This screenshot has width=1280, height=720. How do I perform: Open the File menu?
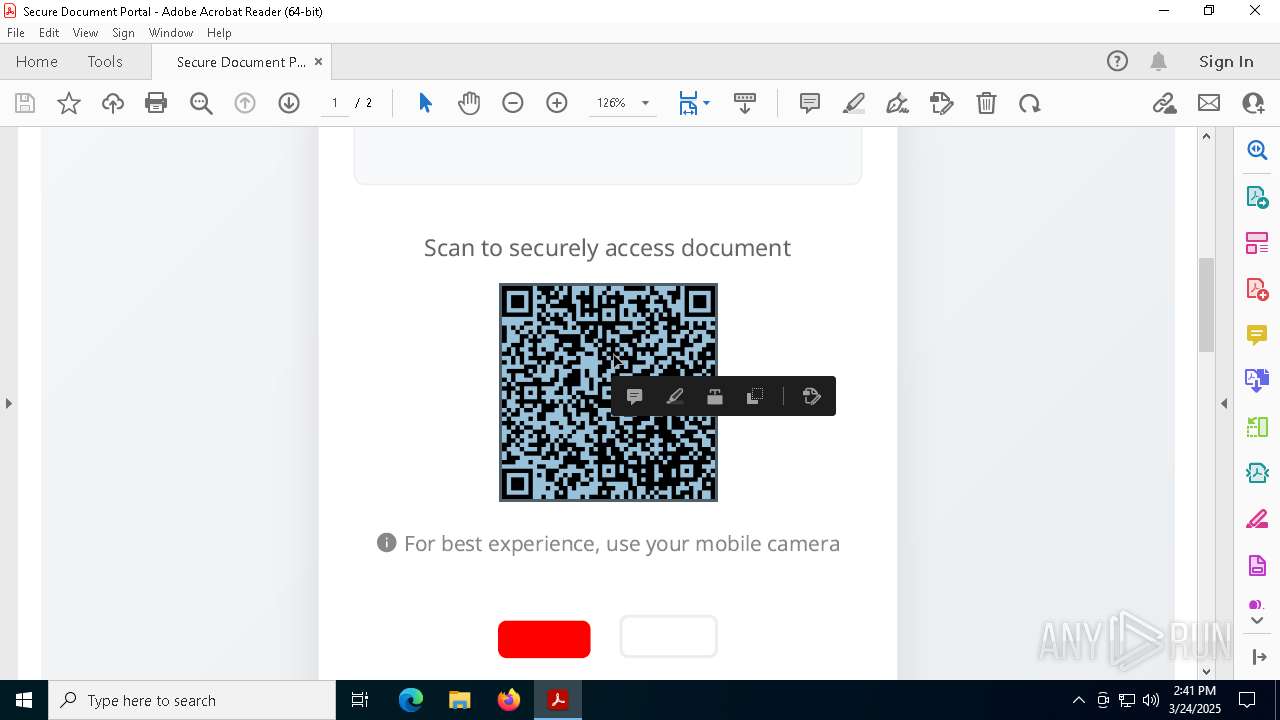pyautogui.click(x=16, y=33)
